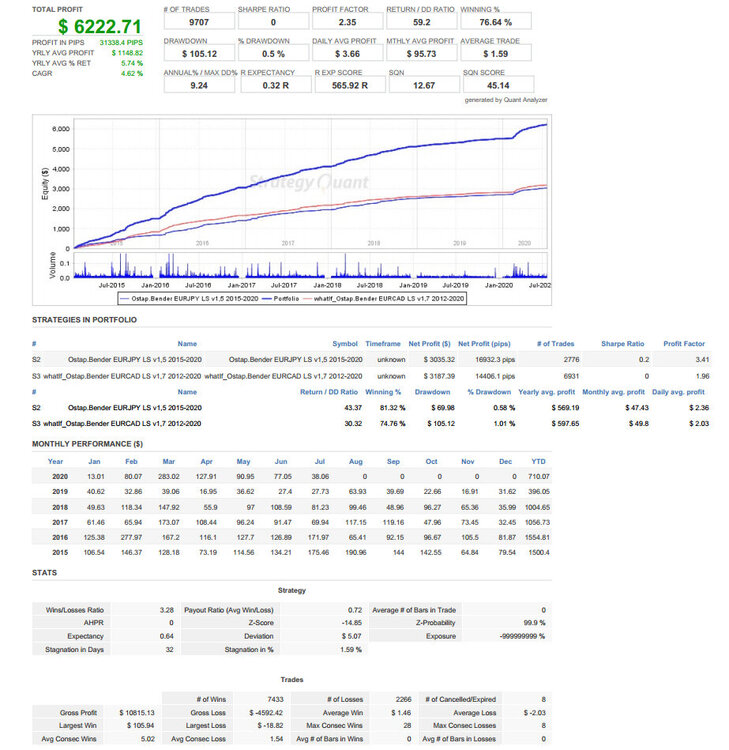Screen dimensions: 729x750
Task: Click the Portfolio entry in chart legend
Action: pos(280,298)
